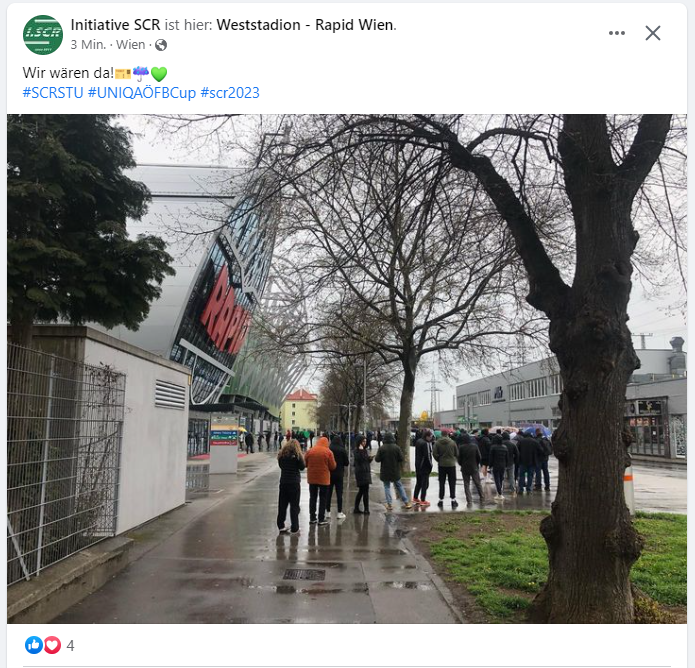The height and width of the screenshot is (668, 695).
Task: Click the umbrella emoji in the post text
Action: click(x=141, y=73)
